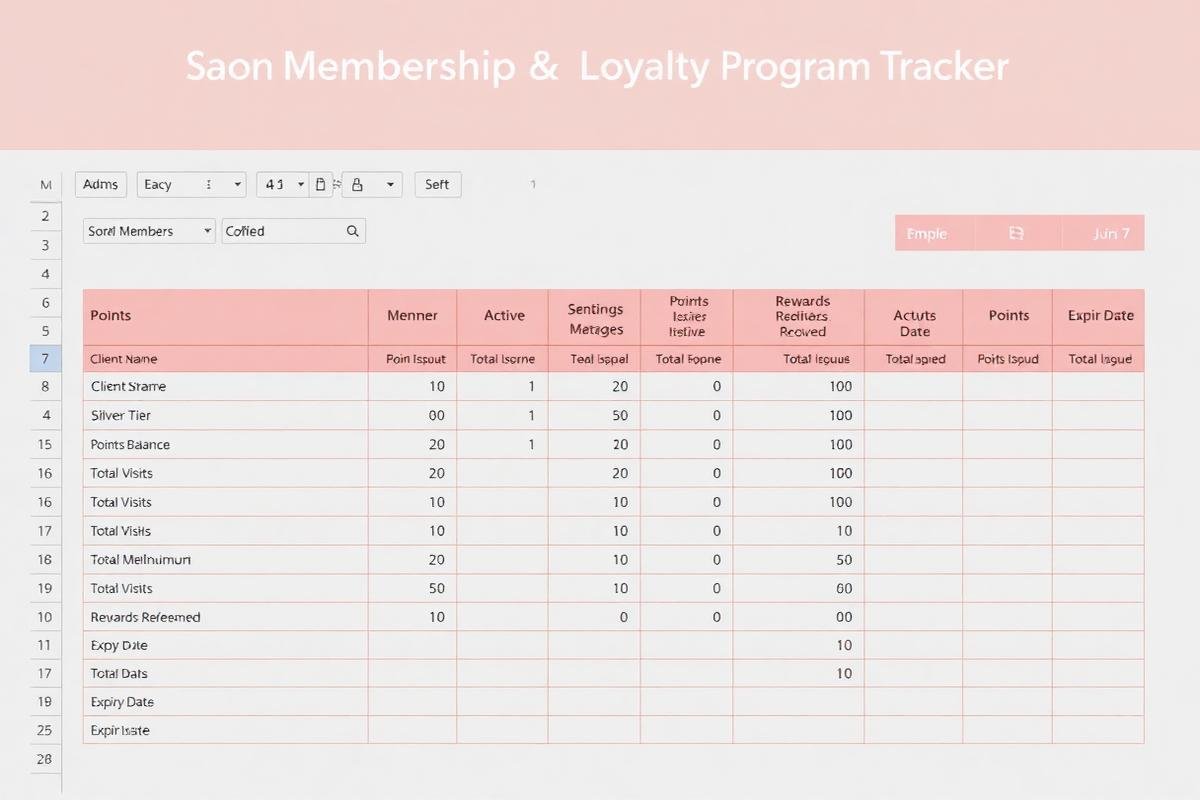The image size is (1200, 800).
Task: Select the Expiry Date row label
Action: [122, 702]
